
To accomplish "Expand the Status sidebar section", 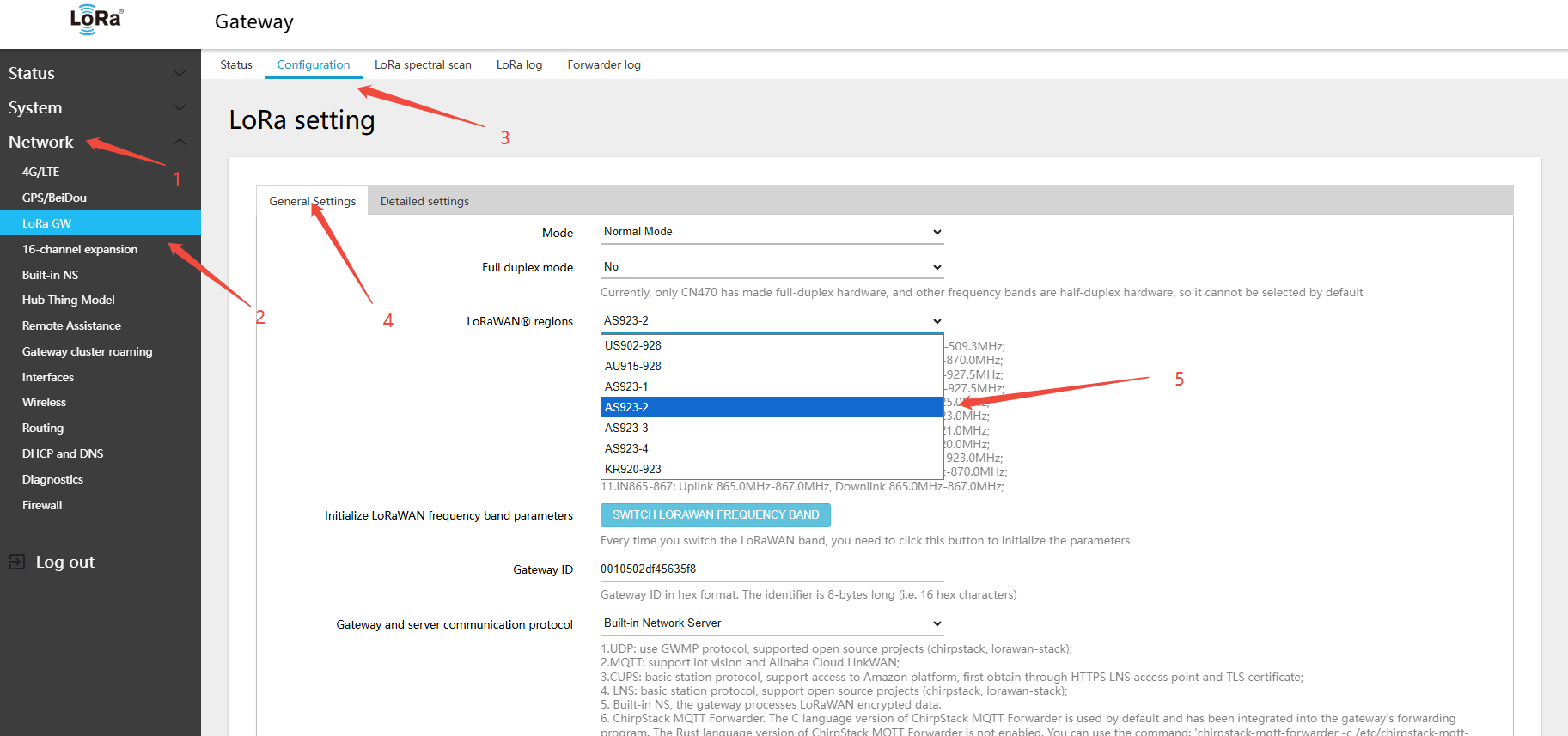I will pos(179,73).
